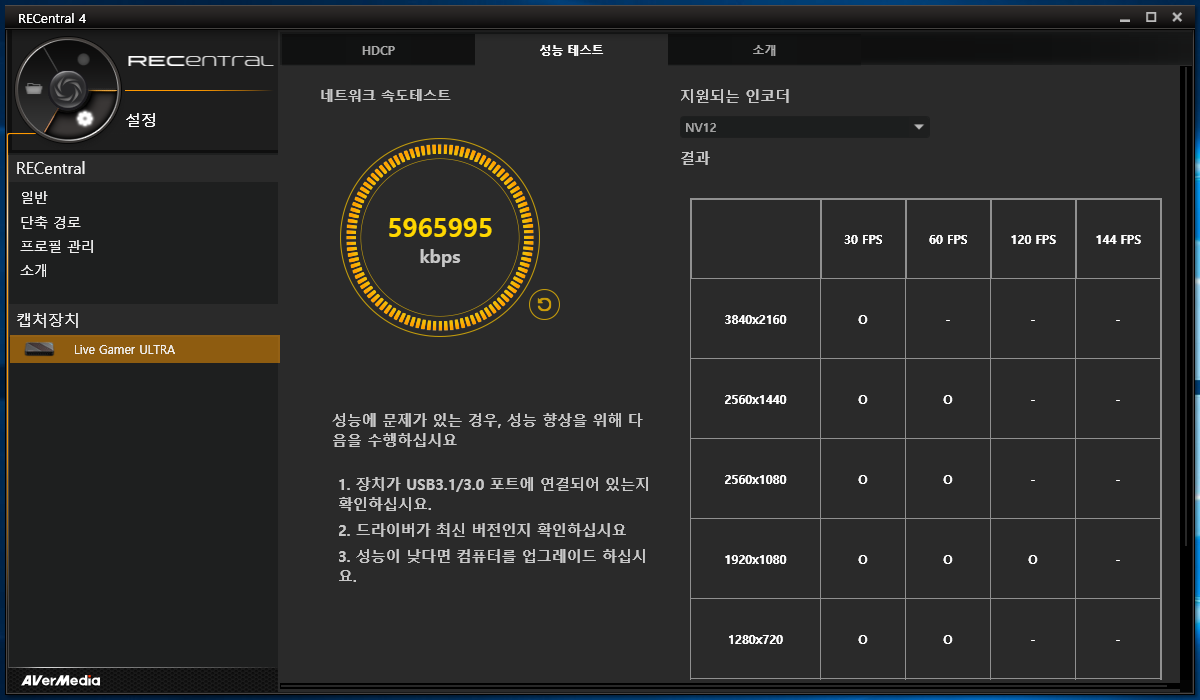The image size is (1200, 700).
Task: Click the 2560x1080 row label
Action: (755, 479)
